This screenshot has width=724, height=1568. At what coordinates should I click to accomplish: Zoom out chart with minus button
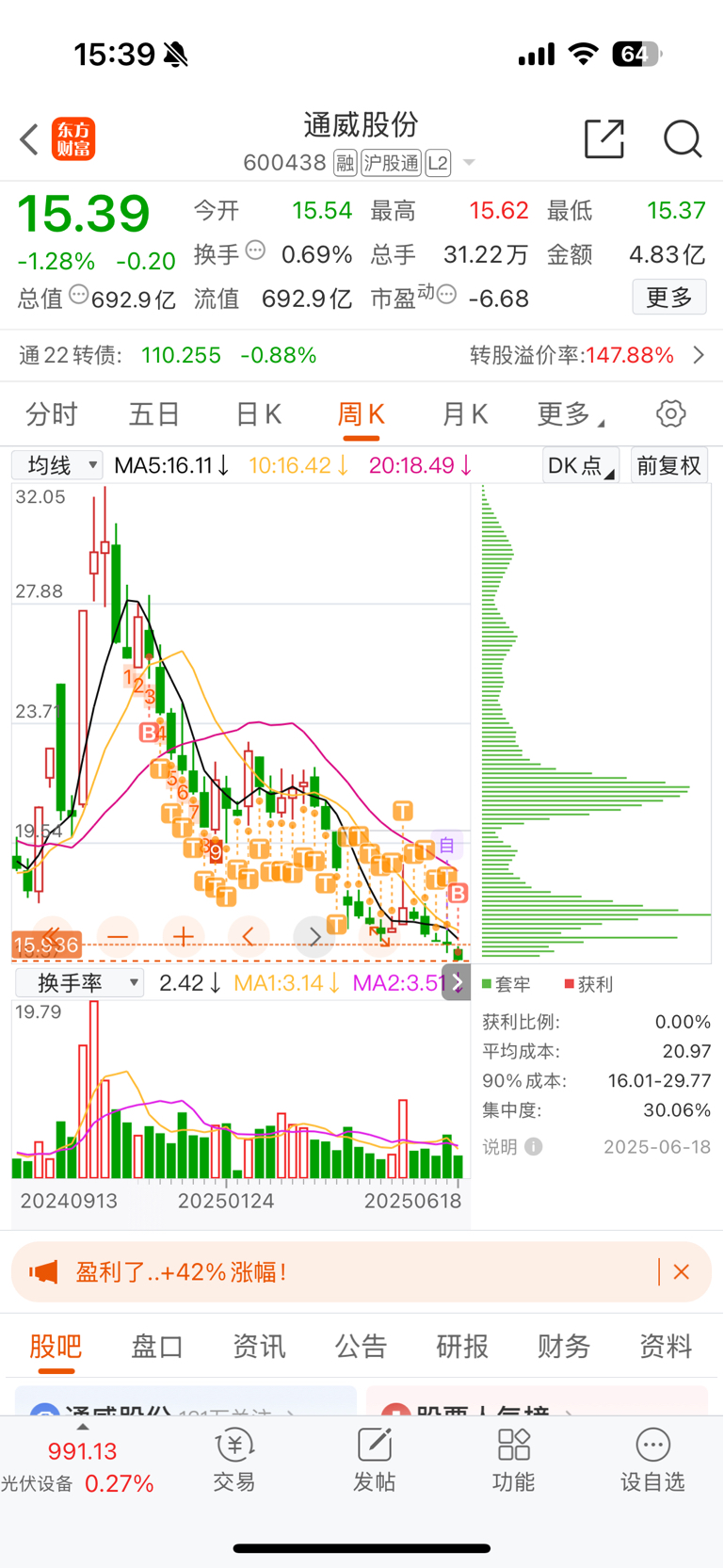[x=118, y=936]
